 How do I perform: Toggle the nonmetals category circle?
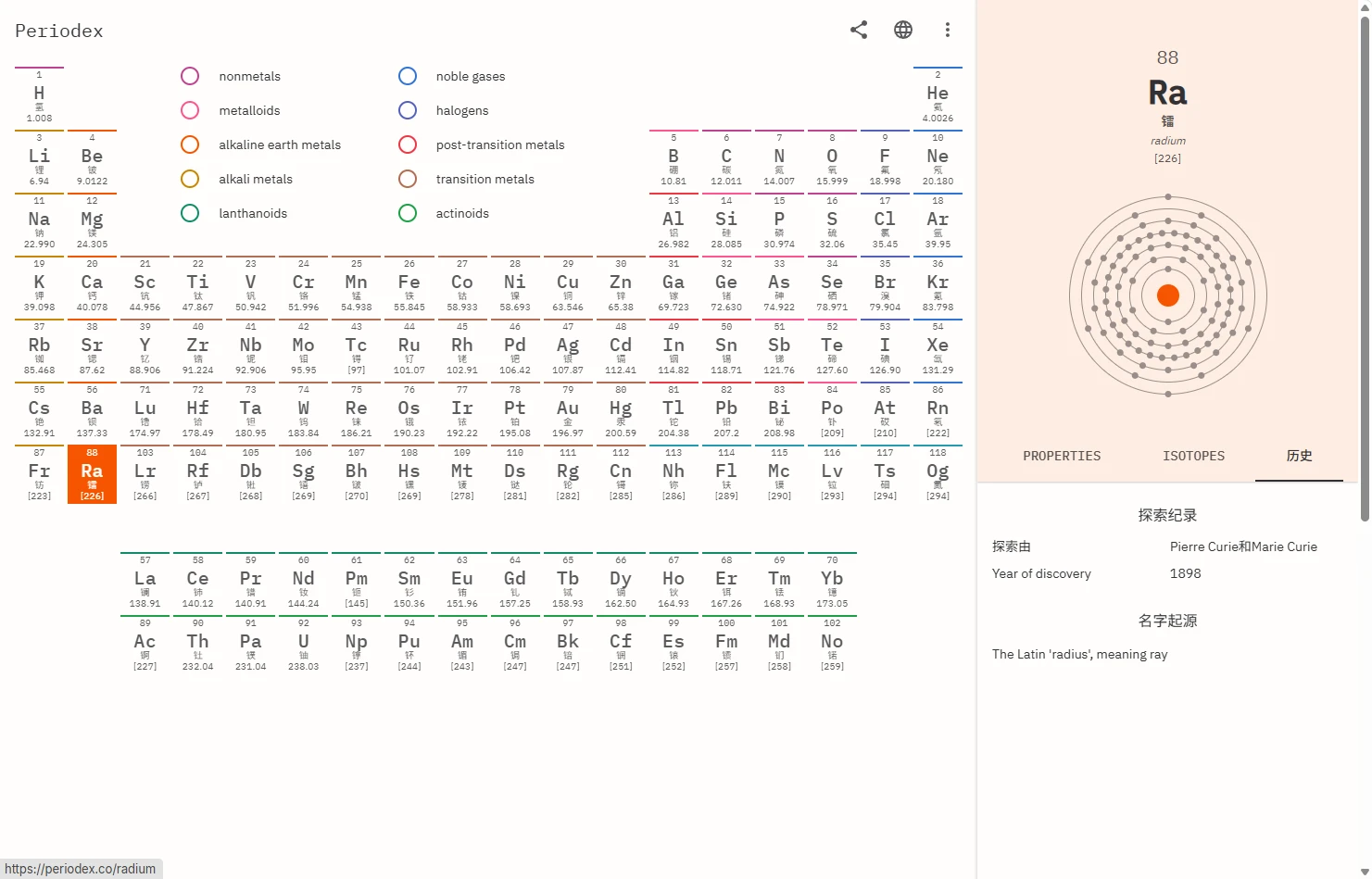point(190,76)
